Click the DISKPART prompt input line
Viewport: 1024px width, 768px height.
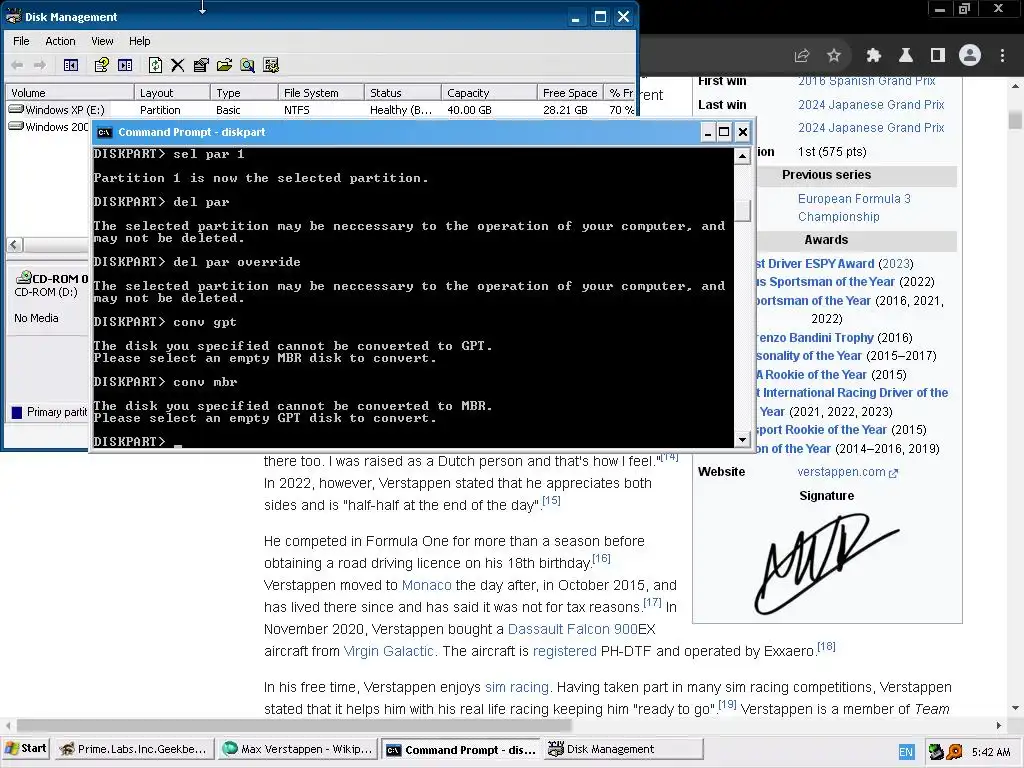tap(413, 441)
